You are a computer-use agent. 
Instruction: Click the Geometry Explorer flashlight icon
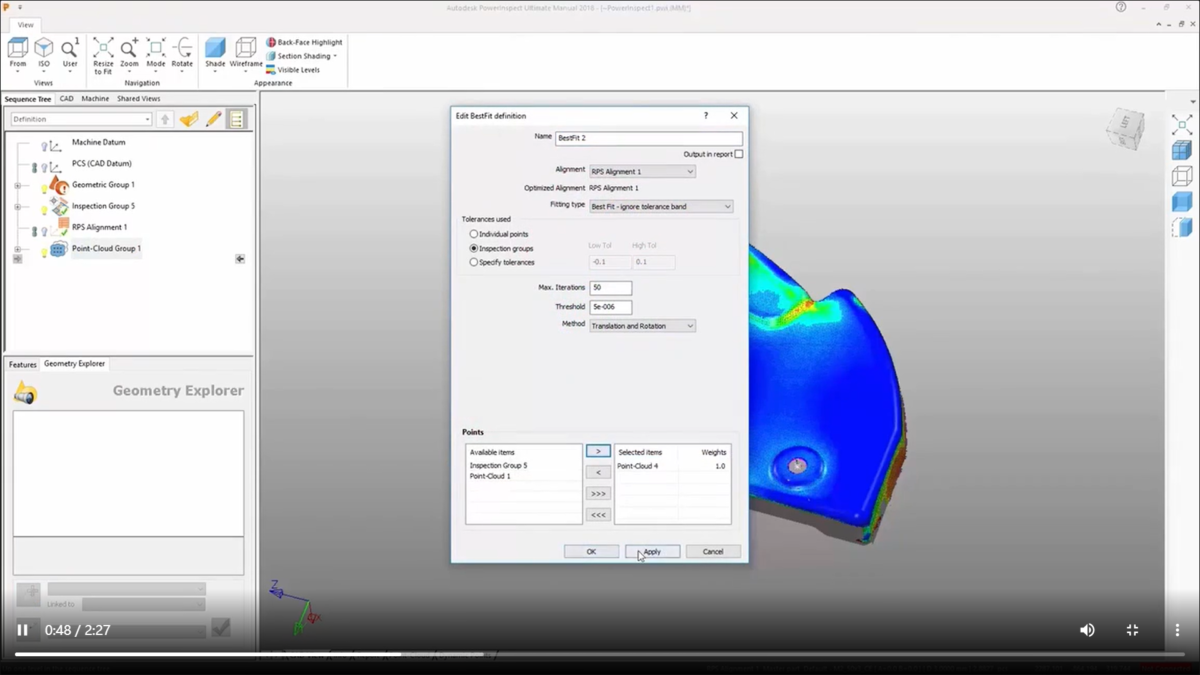pos(25,394)
